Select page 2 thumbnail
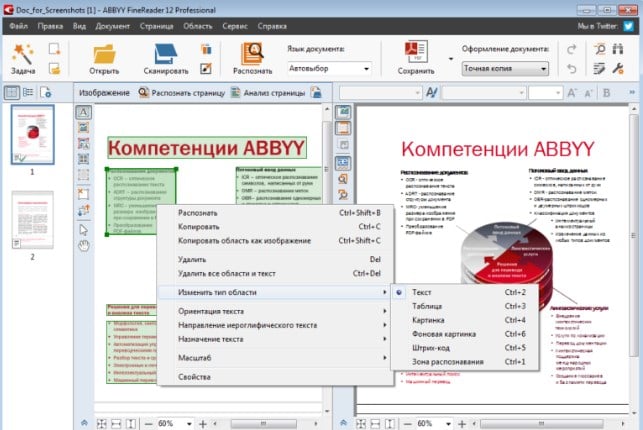 click(32, 220)
